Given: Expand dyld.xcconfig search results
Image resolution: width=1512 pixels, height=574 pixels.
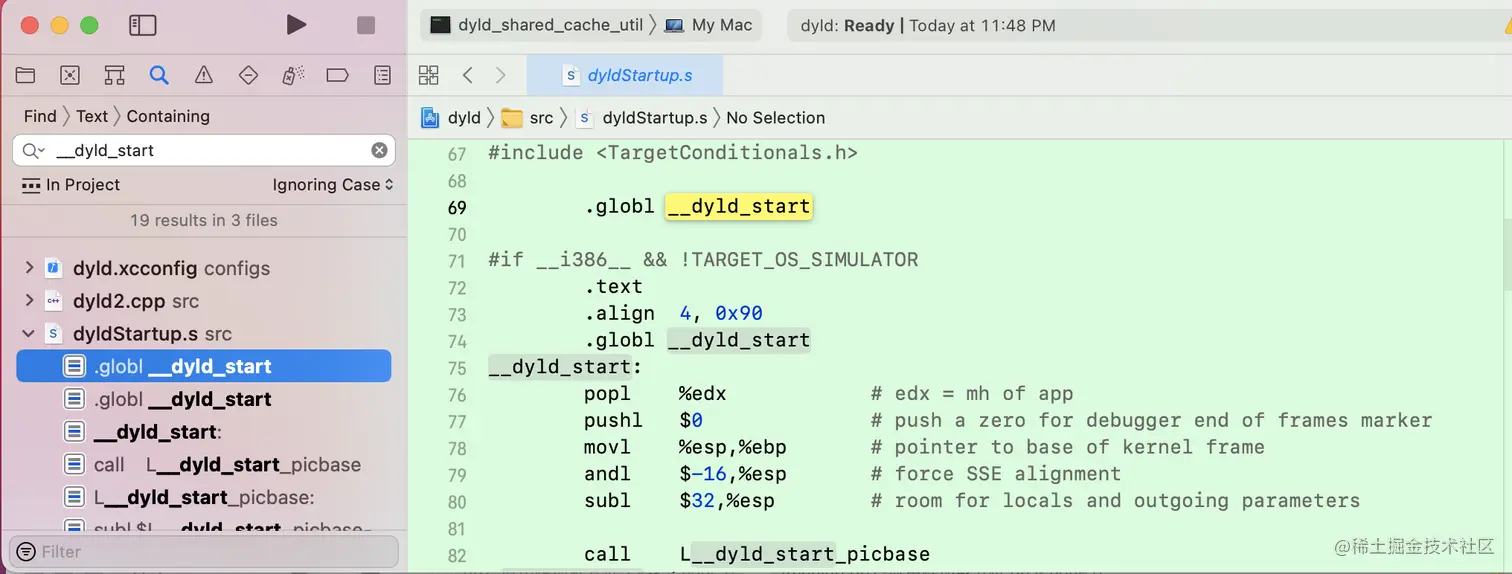Looking at the screenshot, I should tap(29, 268).
